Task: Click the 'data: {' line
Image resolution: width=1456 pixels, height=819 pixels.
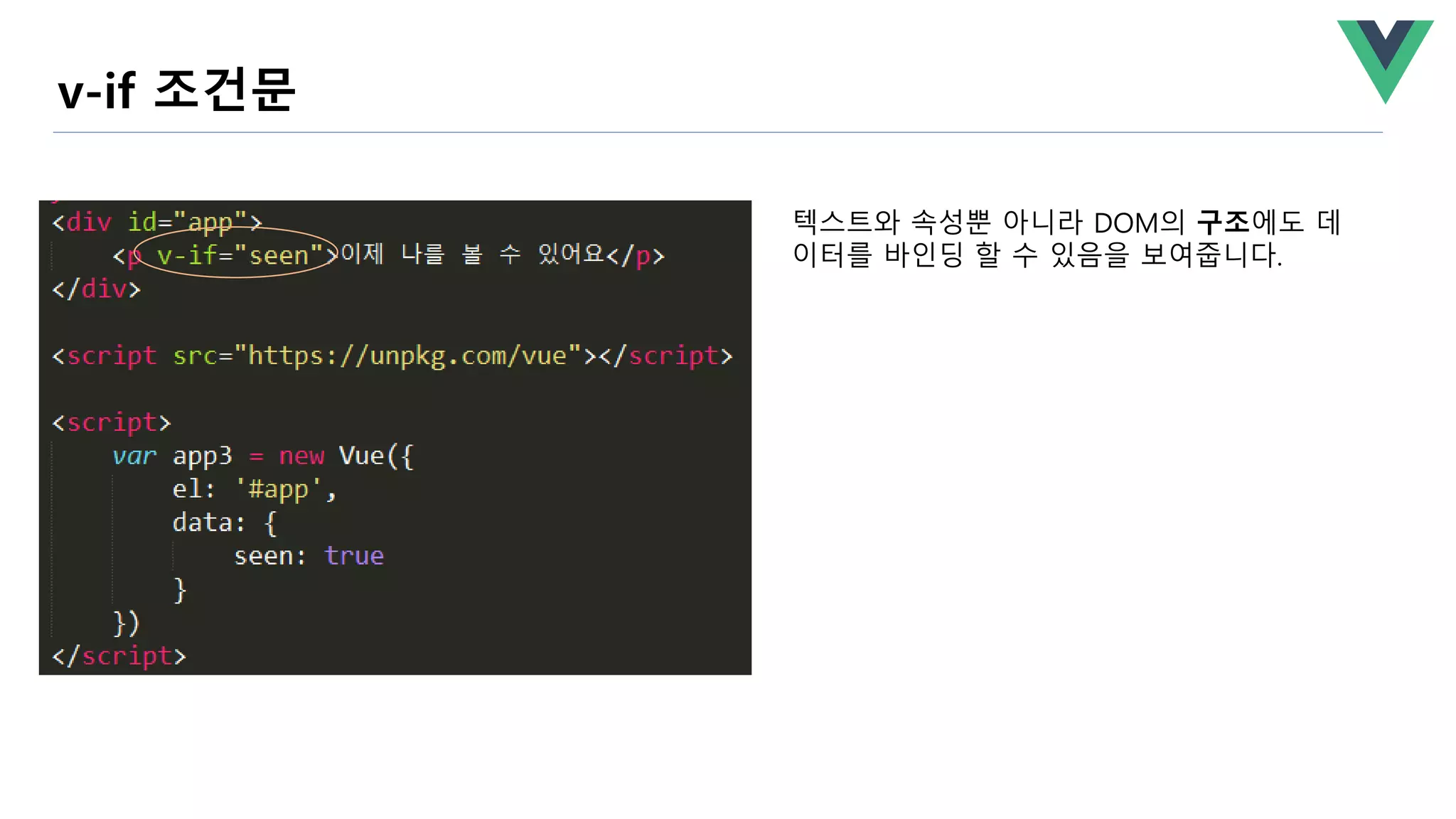Action: tap(224, 523)
